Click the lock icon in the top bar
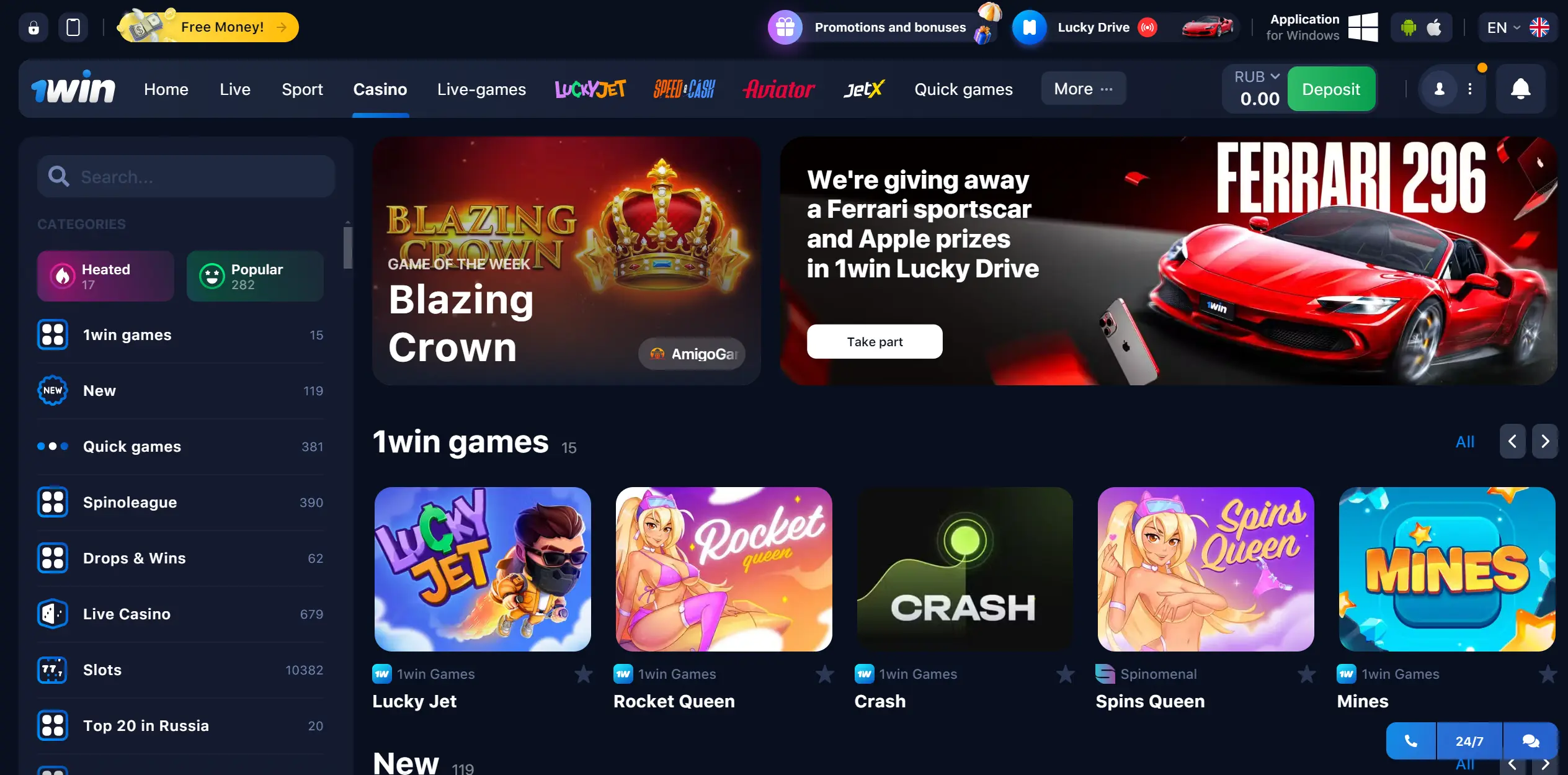 pyautogui.click(x=33, y=27)
